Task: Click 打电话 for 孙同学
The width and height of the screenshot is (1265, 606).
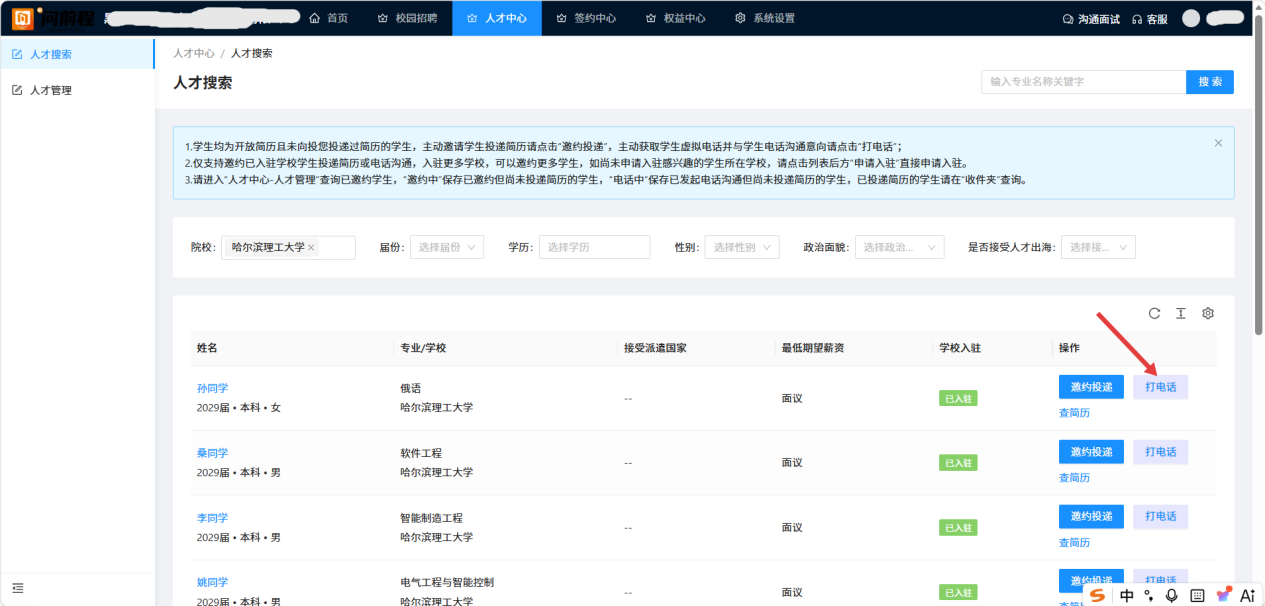Action: click(1160, 387)
